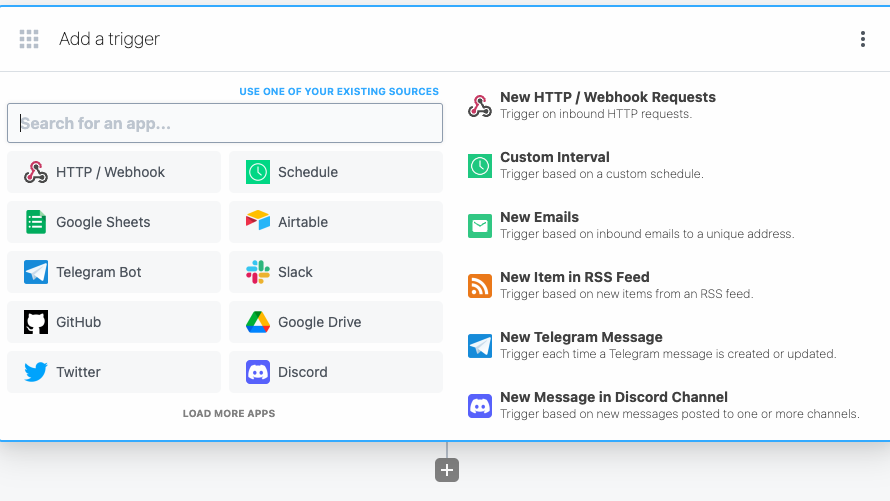Choose the Telegram Bot app icon
890x501 pixels.
point(36,272)
